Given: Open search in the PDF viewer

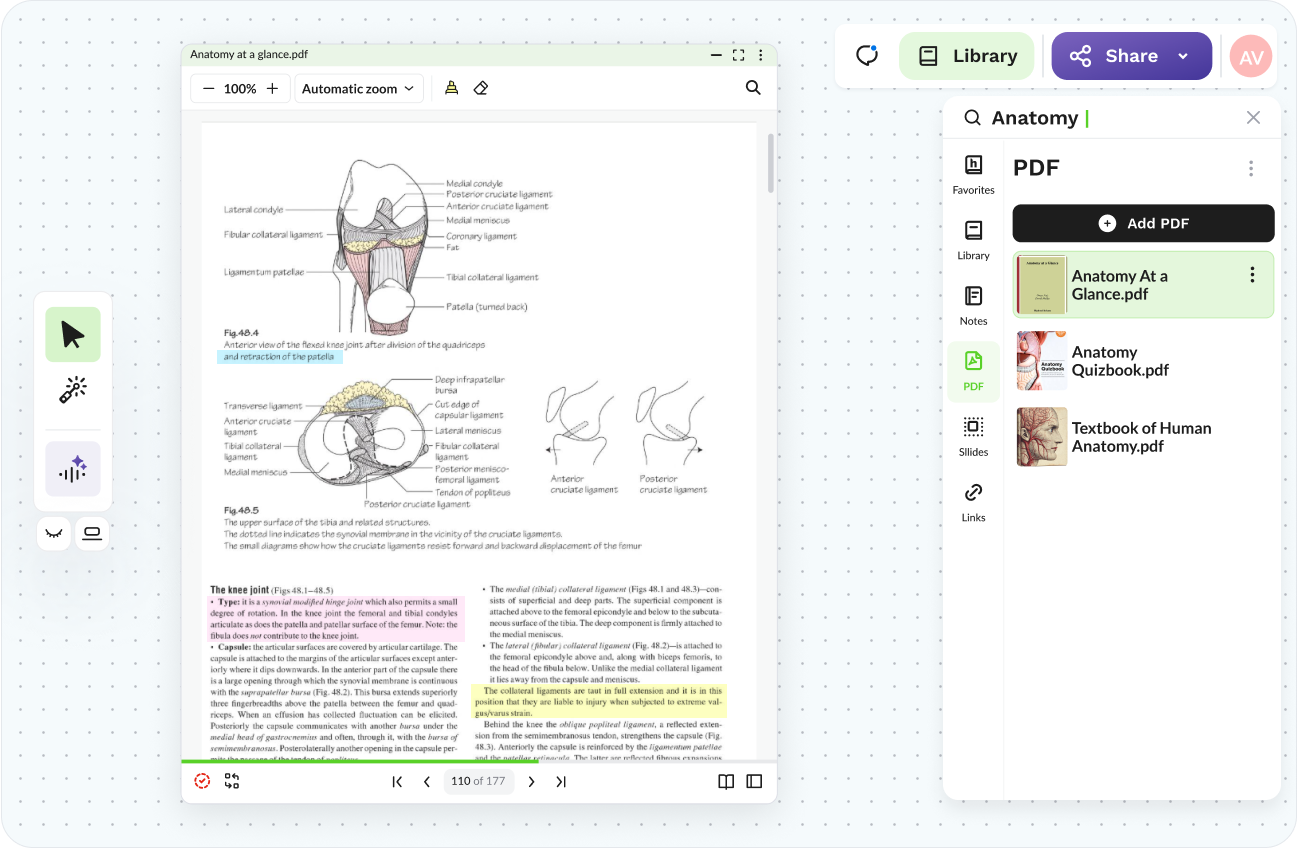Looking at the screenshot, I should (753, 88).
